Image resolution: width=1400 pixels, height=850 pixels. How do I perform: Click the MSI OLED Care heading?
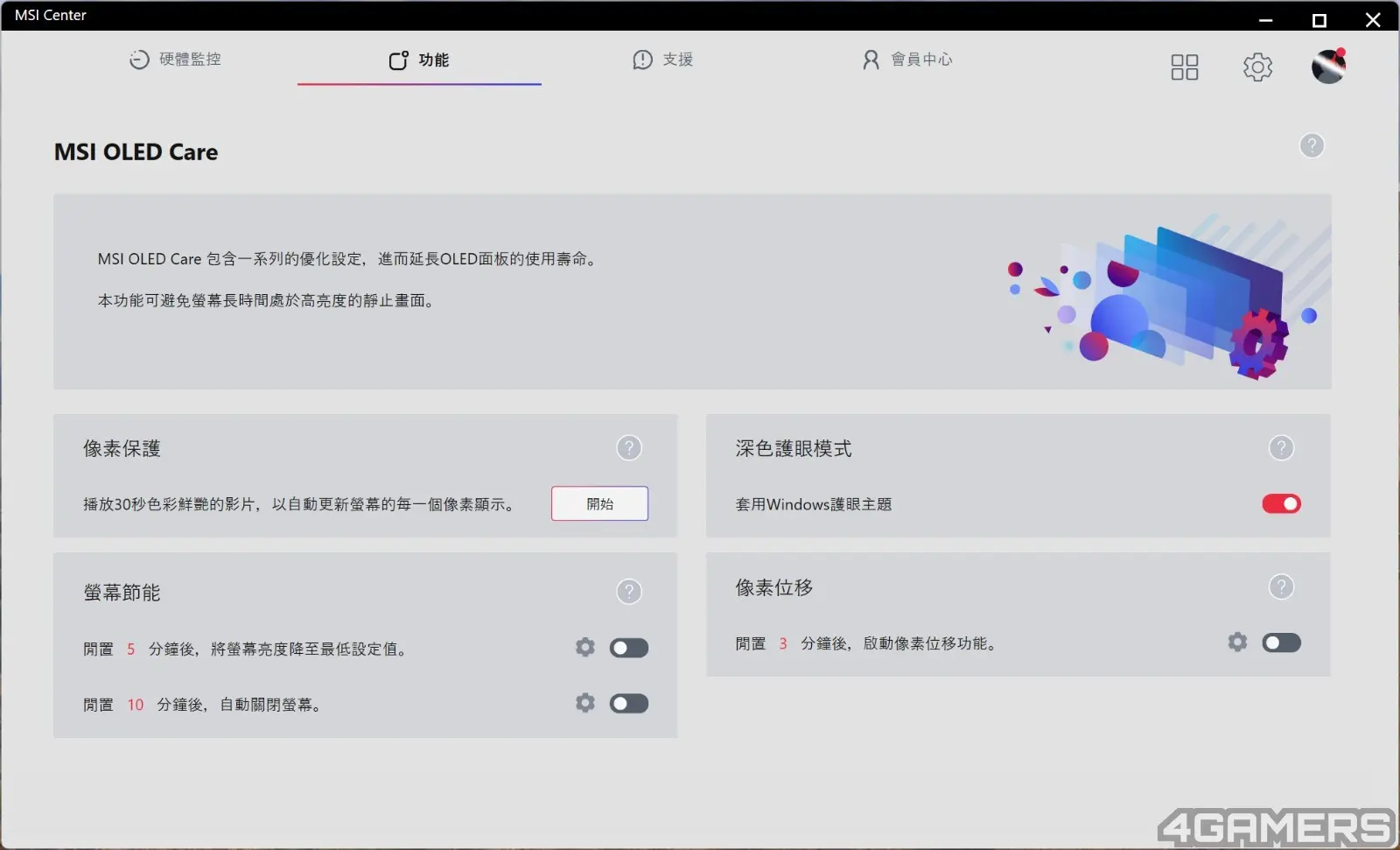point(136,152)
